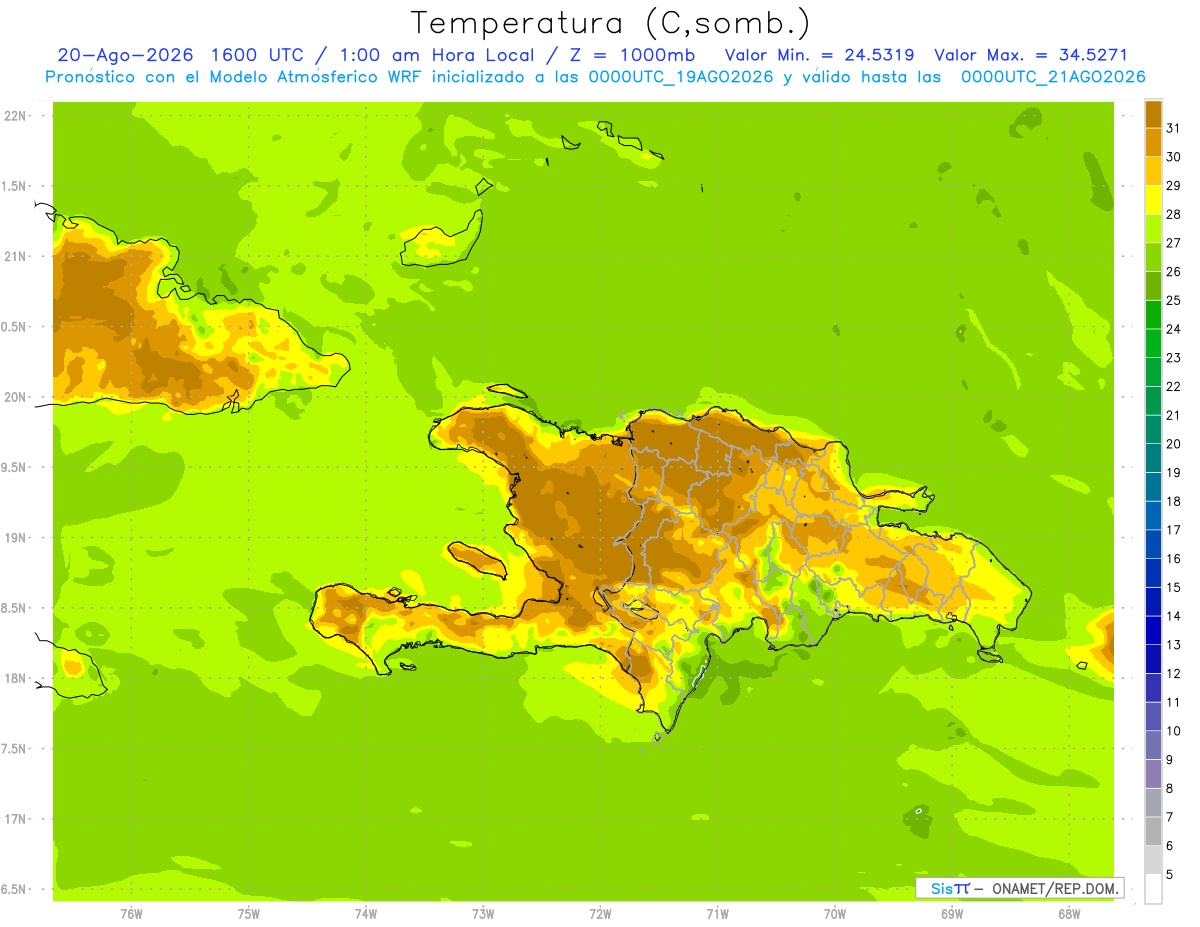Image resolution: width=1200 pixels, height=927 pixels.
Task: Click the yellow legend swatch between 28 and 29
Action: coord(1153,199)
